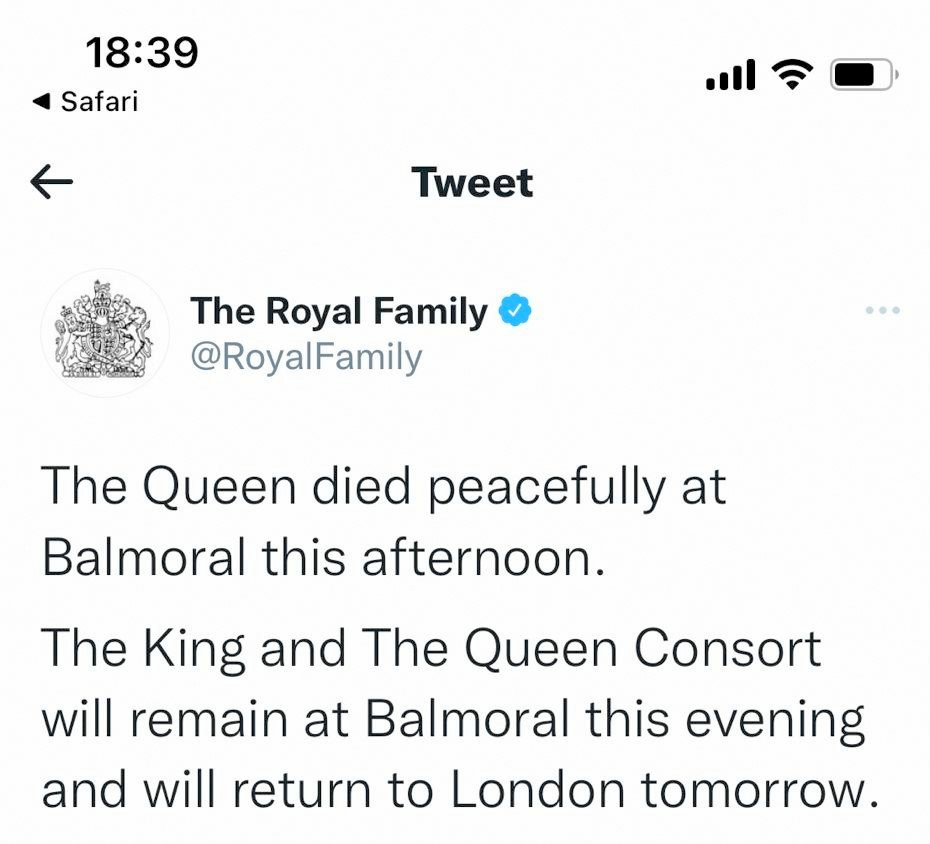This screenshot has height=844, width=930.
Task: Tap the blue verified badge
Action: coord(515,312)
